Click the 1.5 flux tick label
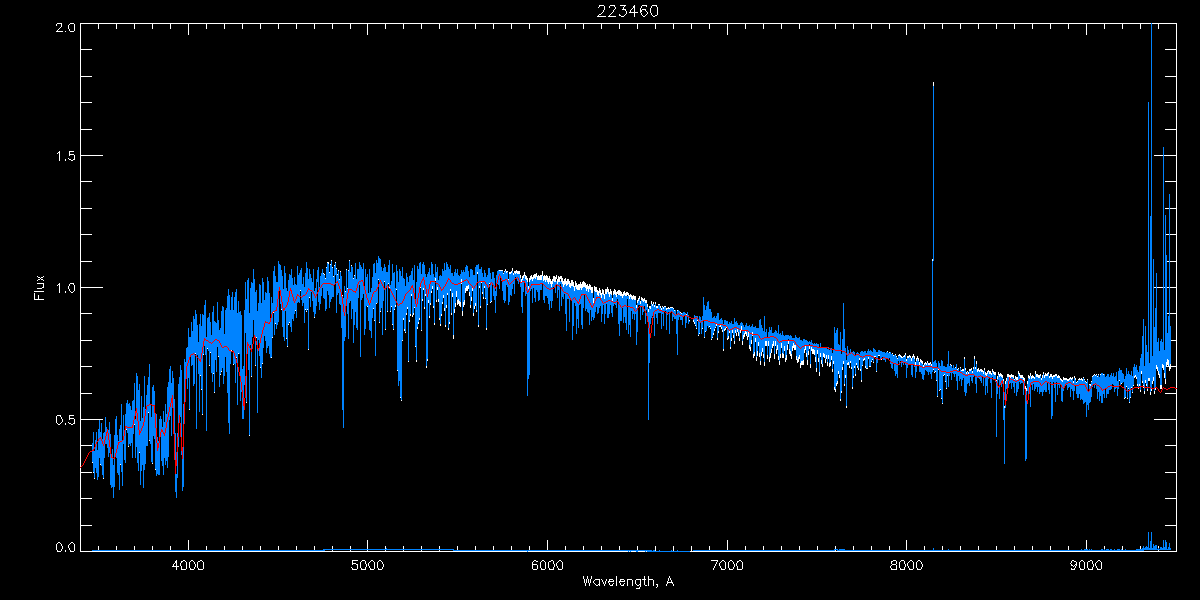Viewport: 1200px width, 600px height. click(63, 157)
